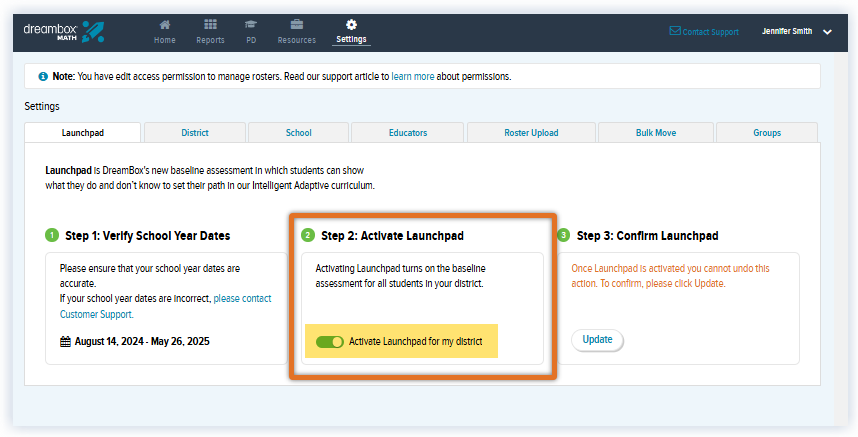This screenshot has height=437, width=858.
Task: Click the Update button
Action: 597,340
